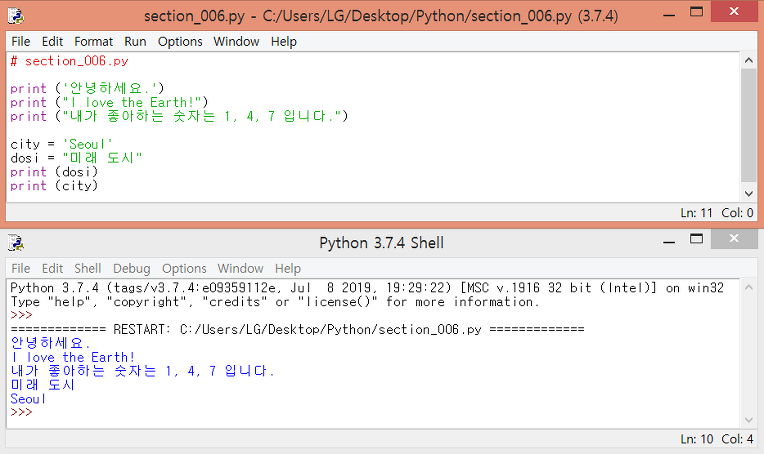Open the editor's Edit menu
The width and height of the screenshot is (764, 454).
[52, 42]
